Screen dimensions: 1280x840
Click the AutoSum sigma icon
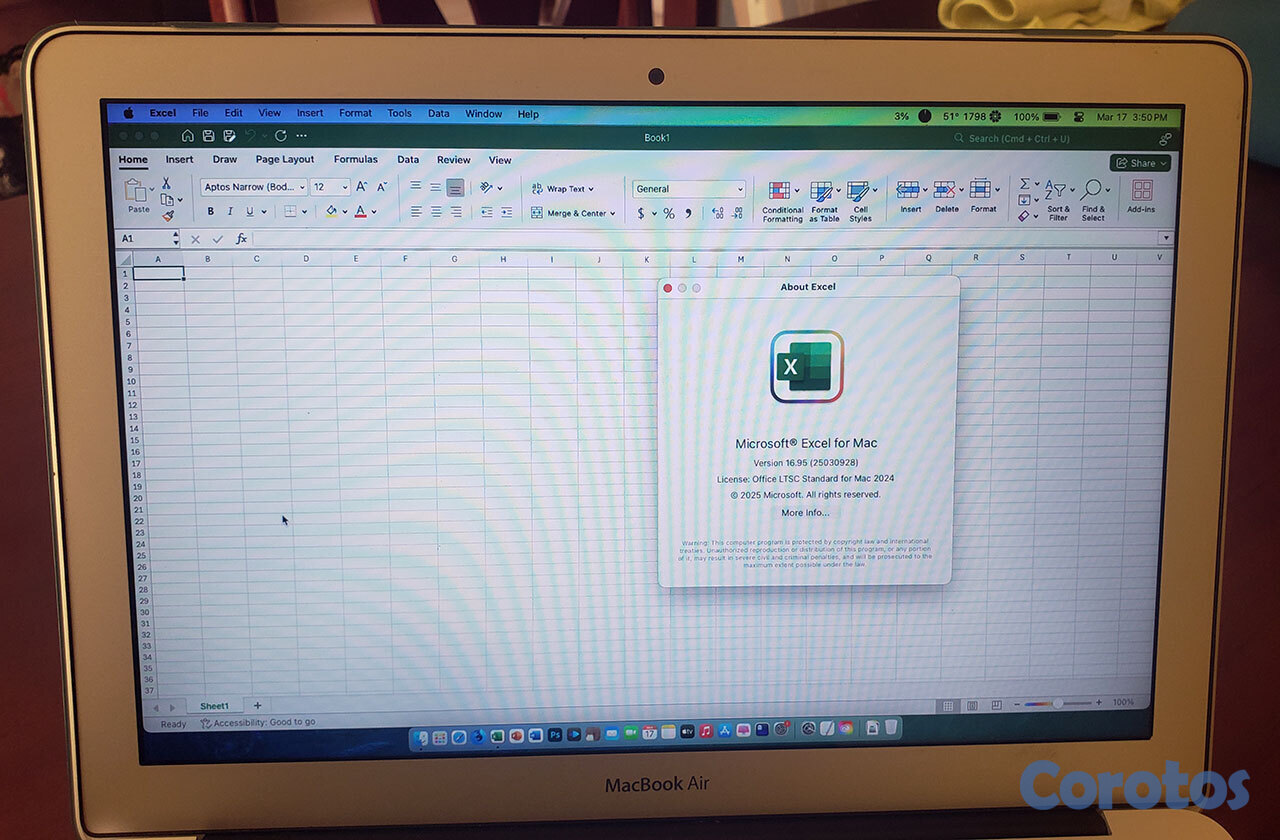pos(1024,184)
